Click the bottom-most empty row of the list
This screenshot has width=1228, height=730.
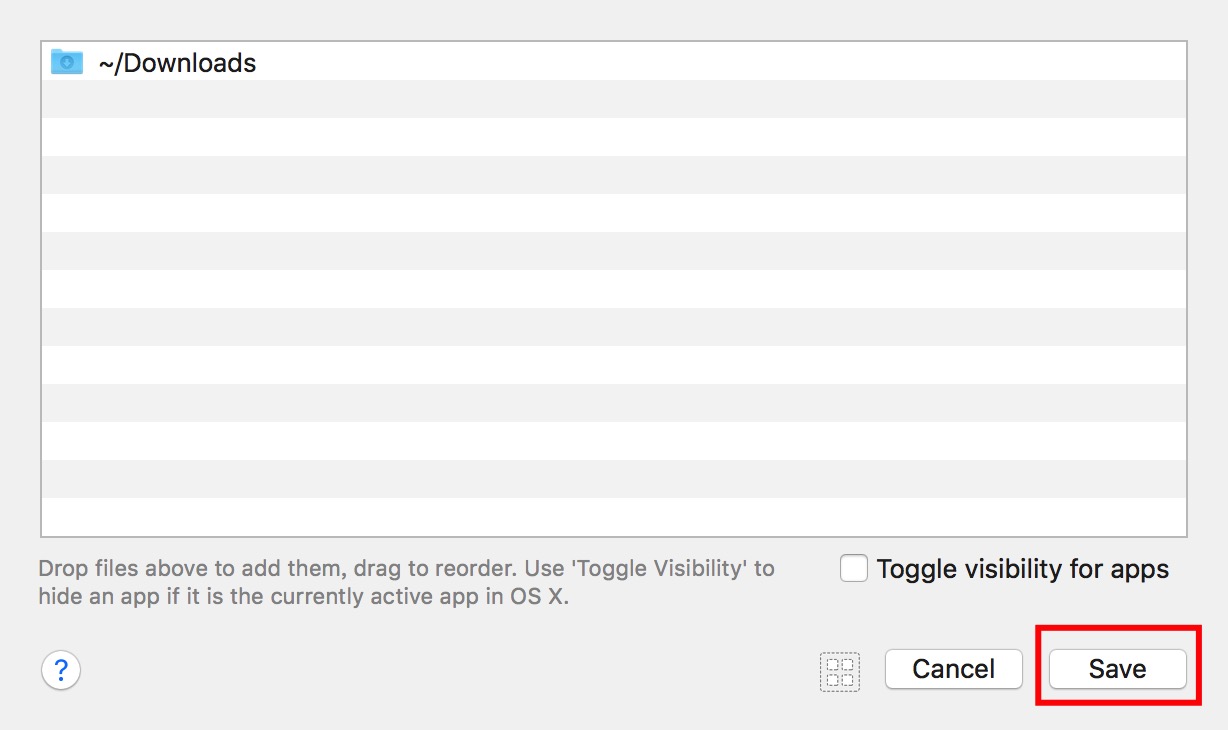[x=614, y=517]
